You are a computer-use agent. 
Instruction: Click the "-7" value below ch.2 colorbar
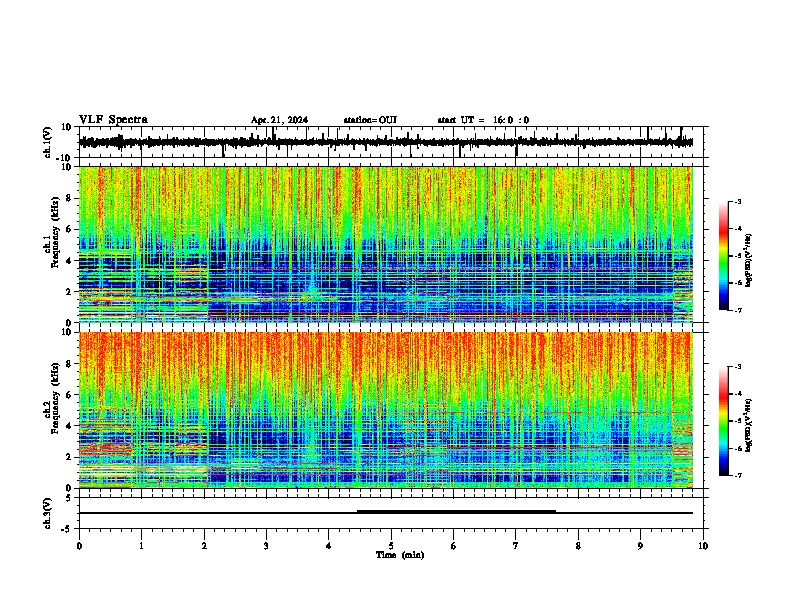[x=737, y=476]
